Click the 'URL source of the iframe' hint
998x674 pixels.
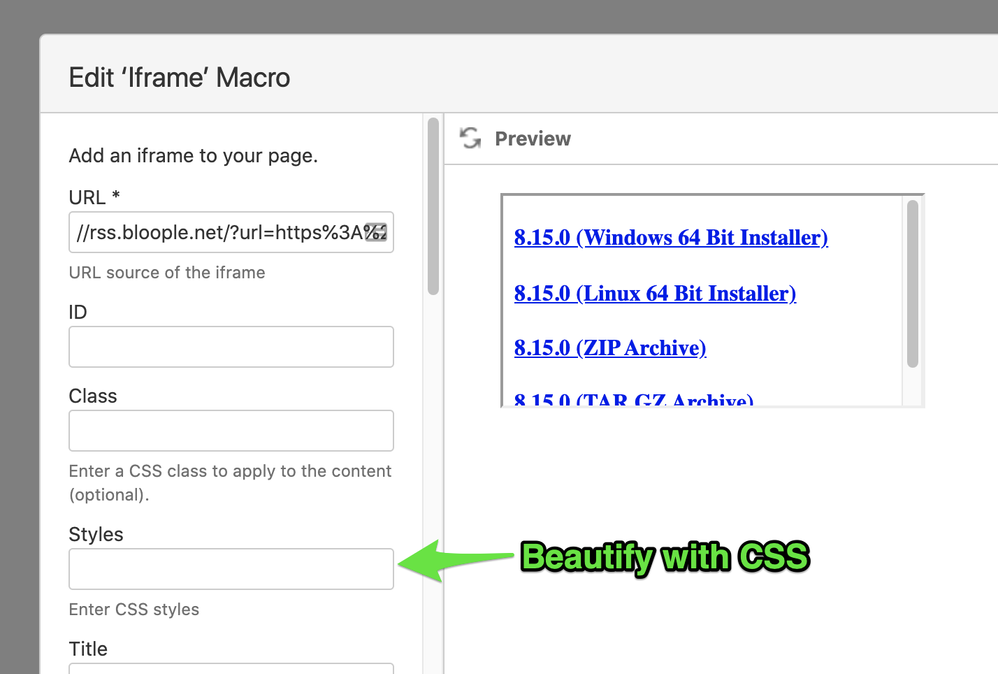pyautogui.click(x=167, y=272)
